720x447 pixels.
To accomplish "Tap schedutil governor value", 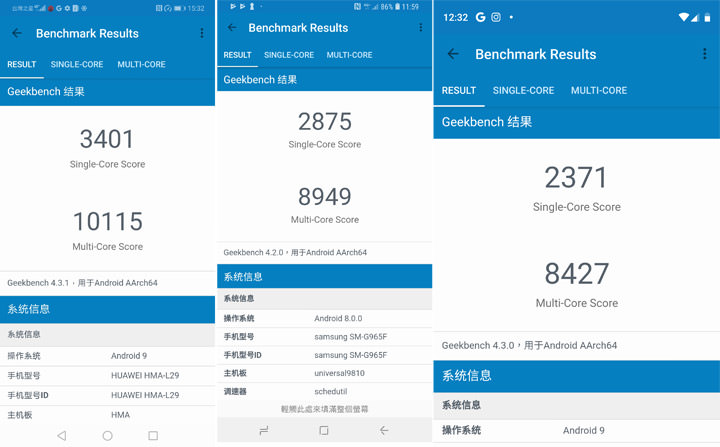I will point(331,391).
